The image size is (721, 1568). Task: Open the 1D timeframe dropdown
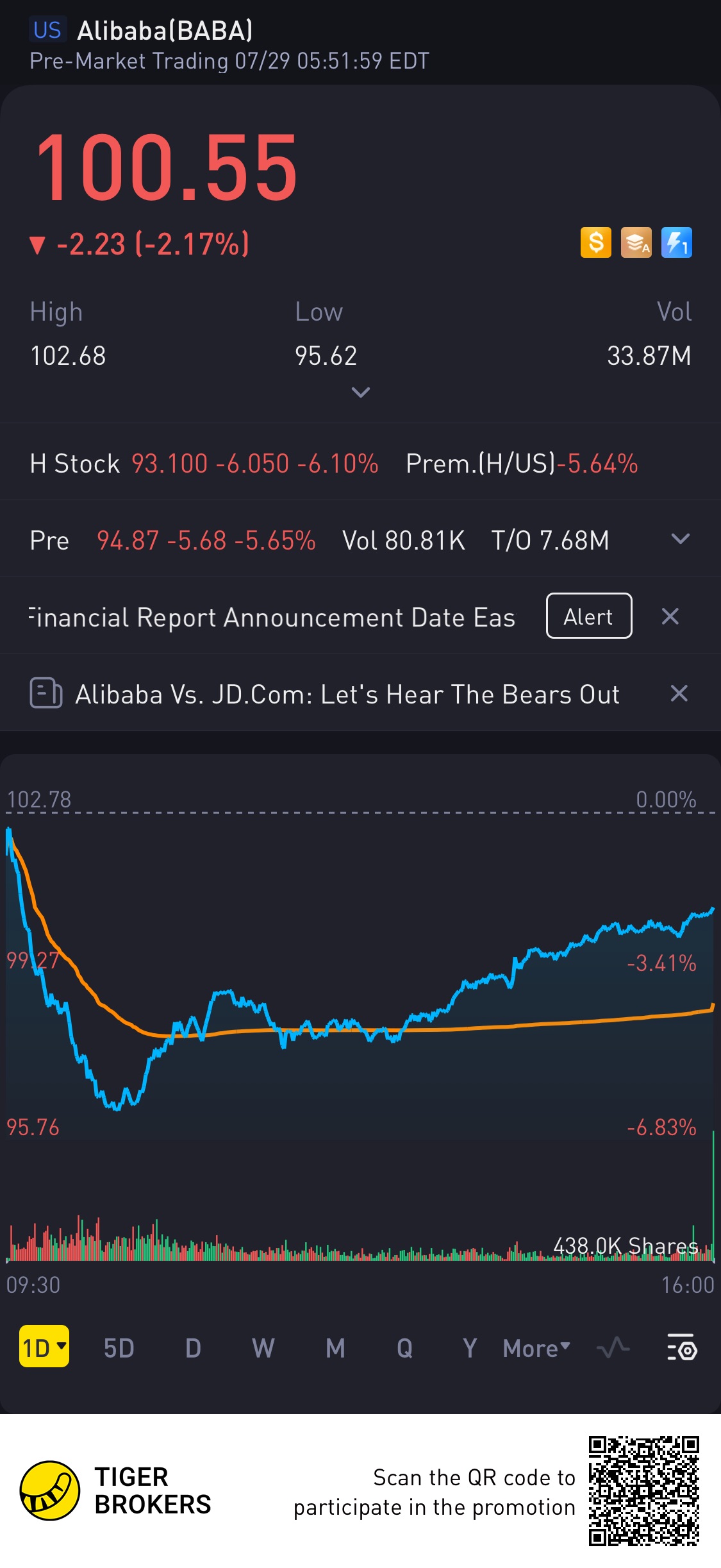pyautogui.click(x=44, y=1347)
